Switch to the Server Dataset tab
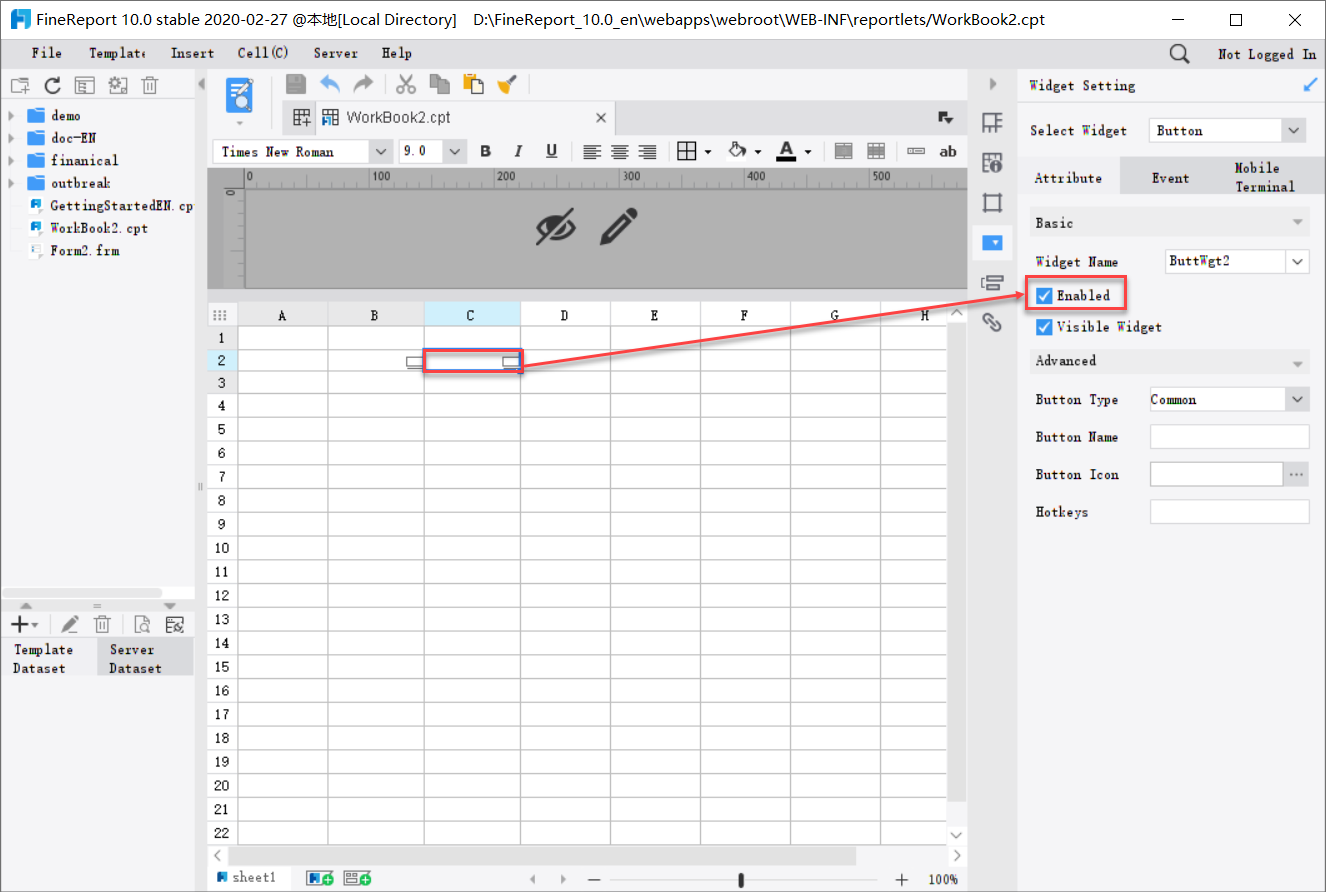1326x892 pixels. coord(145,659)
